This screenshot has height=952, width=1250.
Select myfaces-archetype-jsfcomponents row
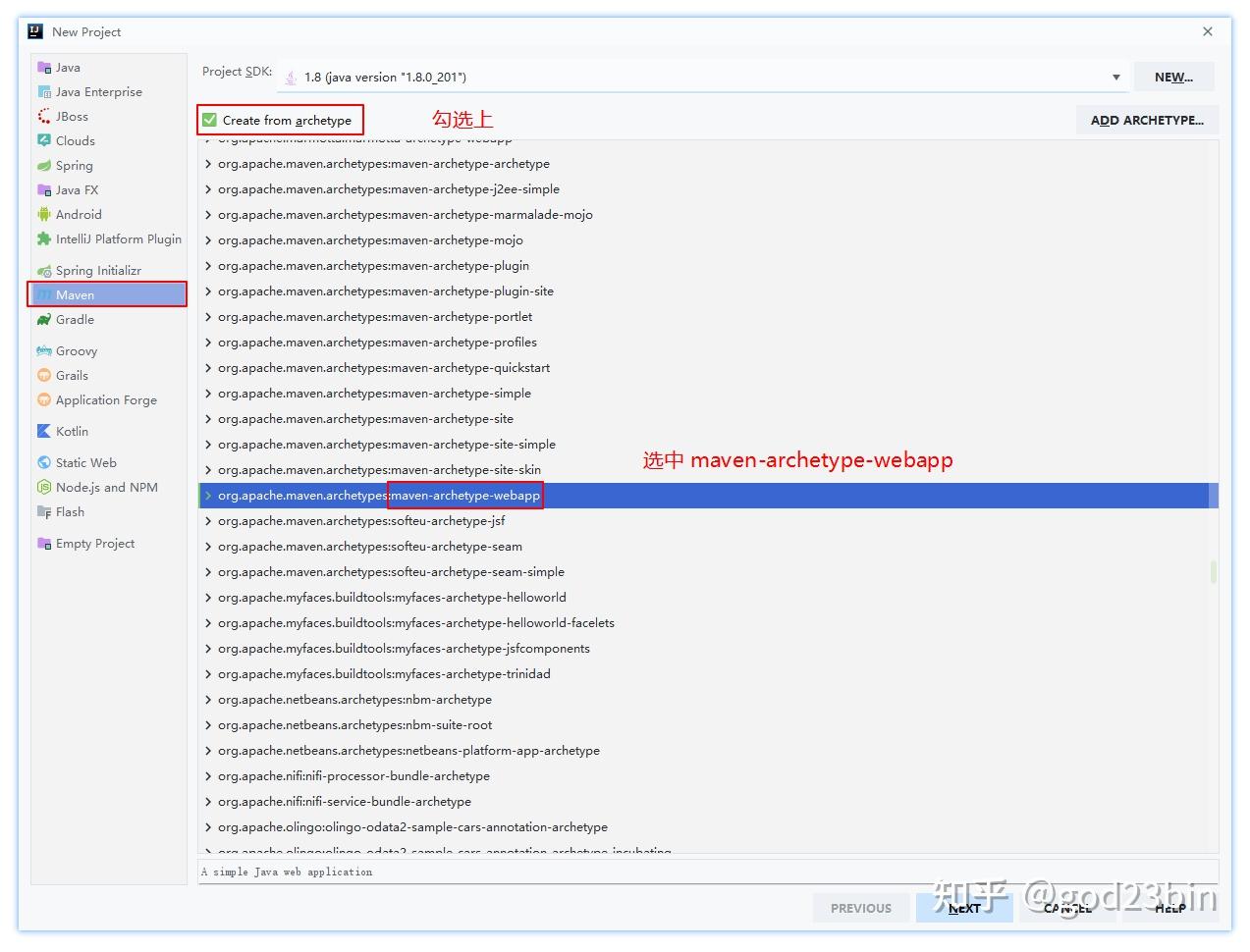707,649
